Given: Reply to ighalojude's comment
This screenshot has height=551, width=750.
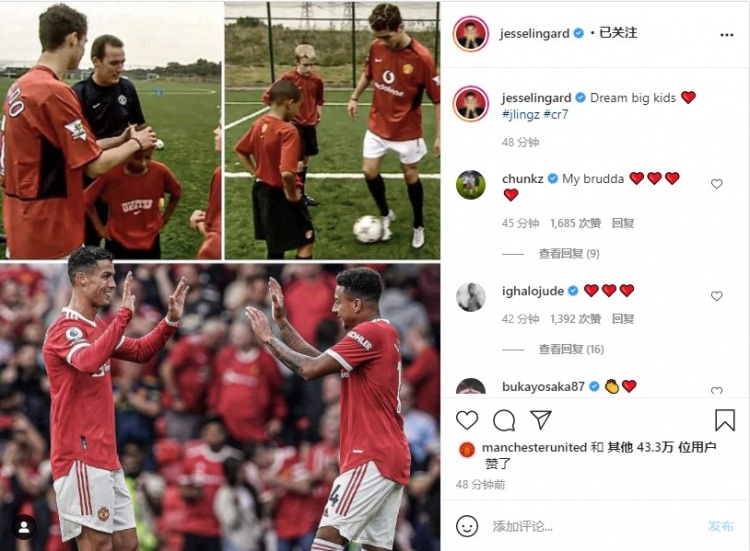Looking at the screenshot, I should pos(623,319).
